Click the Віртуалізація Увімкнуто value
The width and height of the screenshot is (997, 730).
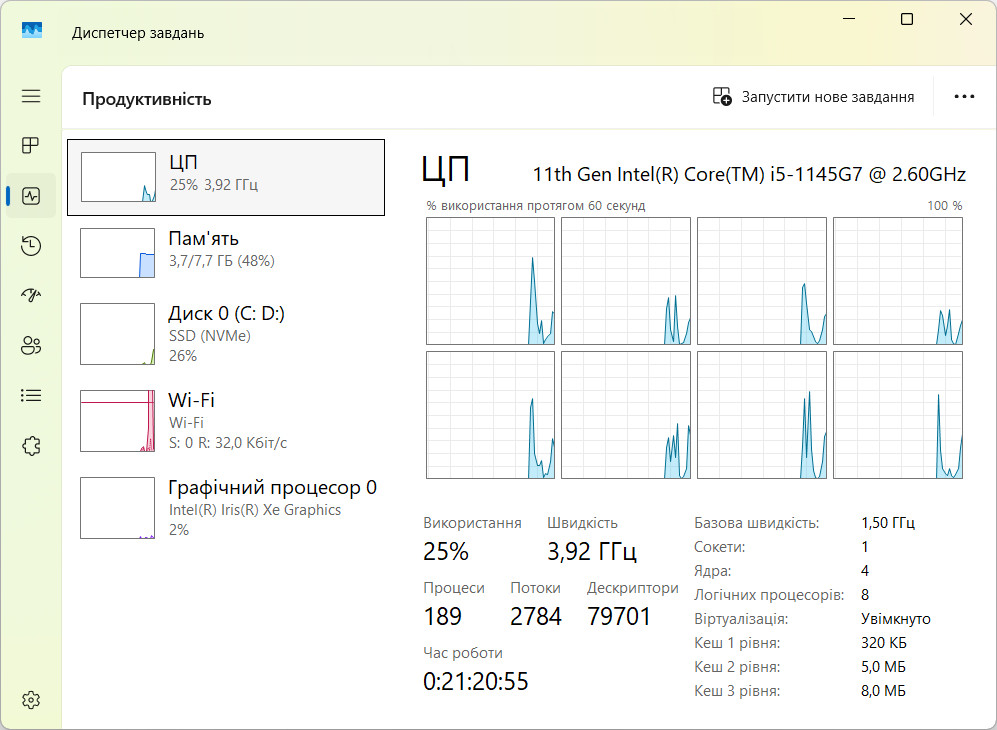coord(896,619)
